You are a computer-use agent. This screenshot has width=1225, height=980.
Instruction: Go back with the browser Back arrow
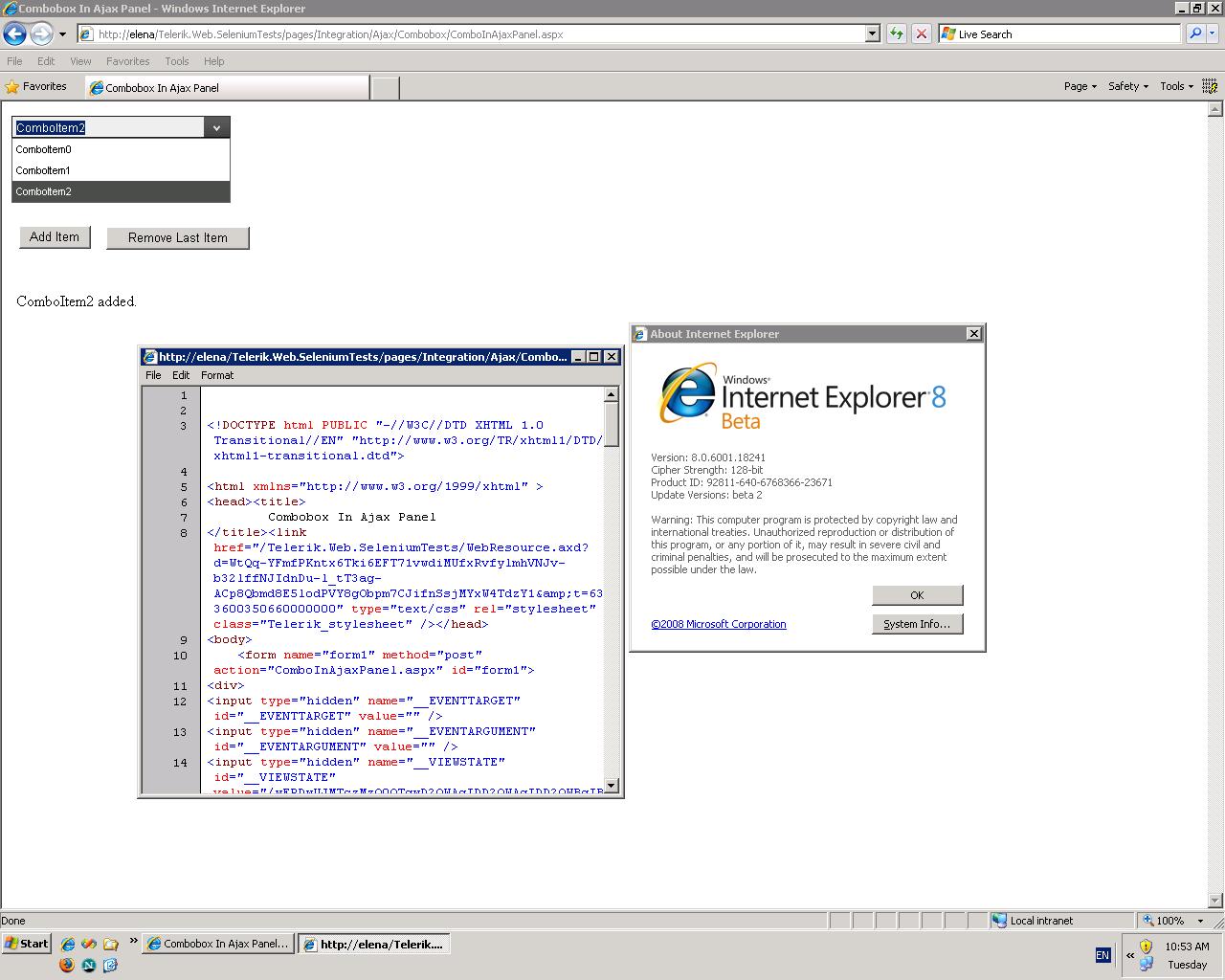point(14,34)
